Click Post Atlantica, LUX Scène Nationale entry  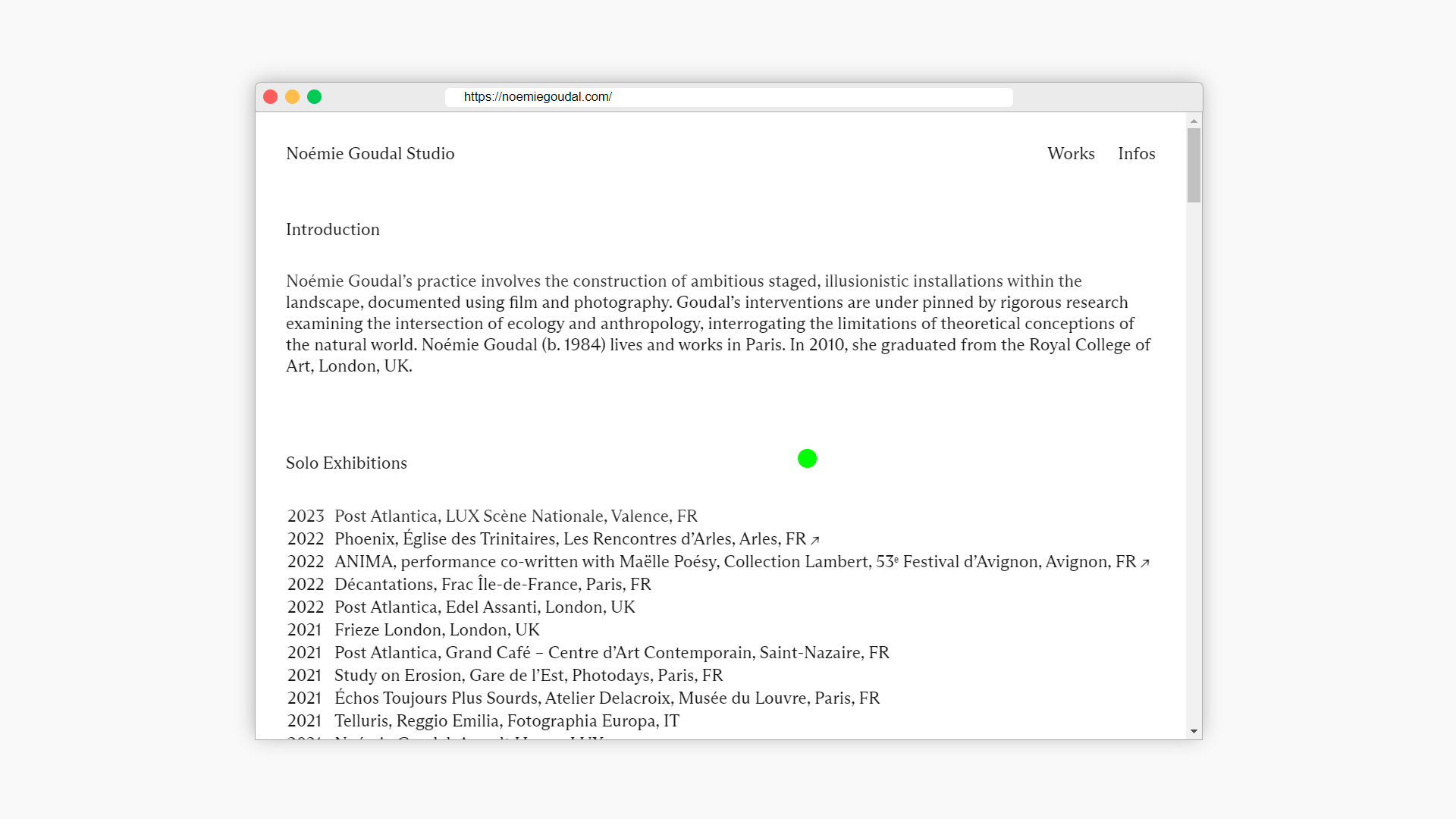click(516, 516)
